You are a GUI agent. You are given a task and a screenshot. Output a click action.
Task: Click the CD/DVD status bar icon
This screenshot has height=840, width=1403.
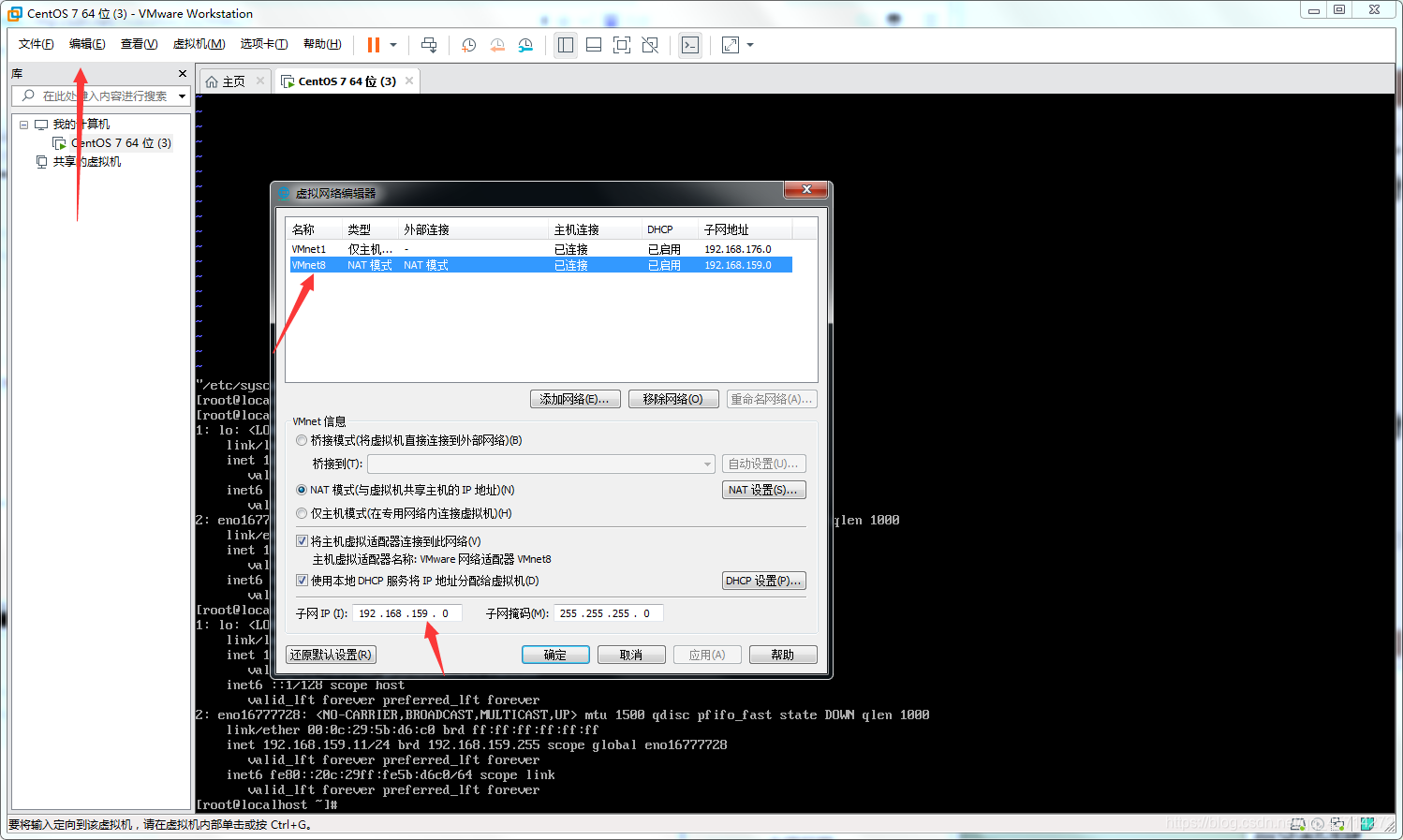point(1318,824)
